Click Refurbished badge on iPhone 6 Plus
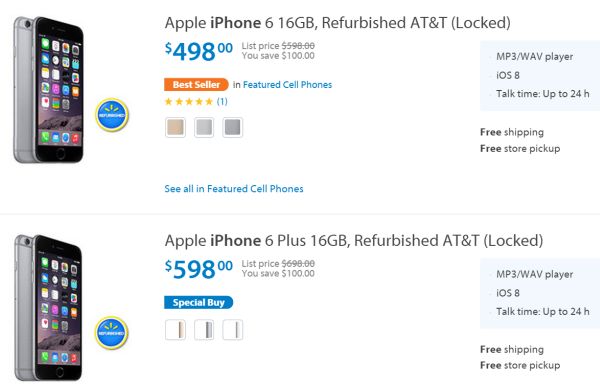This screenshot has height=386, width=600. click(x=112, y=333)
